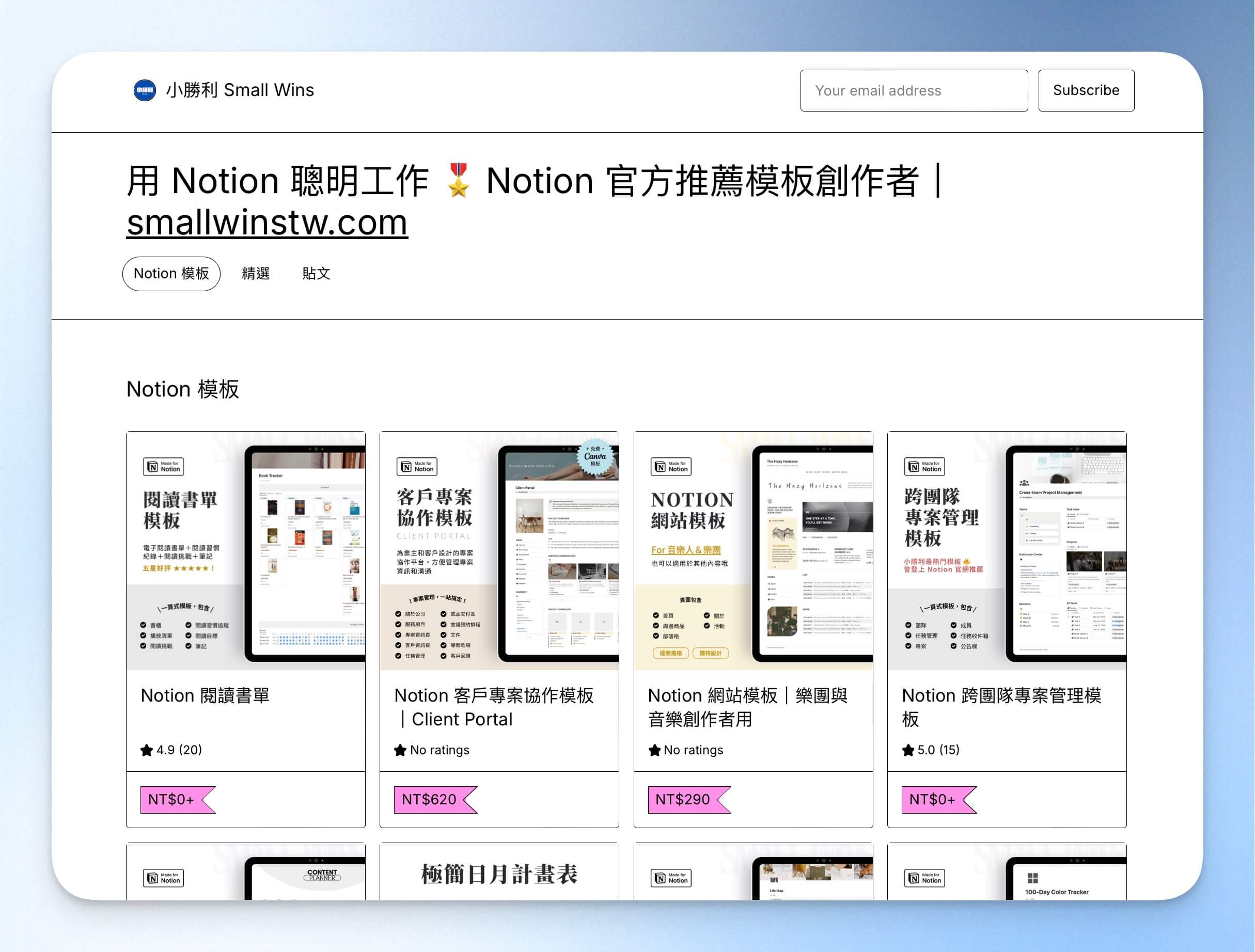This screenshot has width=1255, height=952.
Task: Focus the Your email address field
Action: [x=914, y=91]
